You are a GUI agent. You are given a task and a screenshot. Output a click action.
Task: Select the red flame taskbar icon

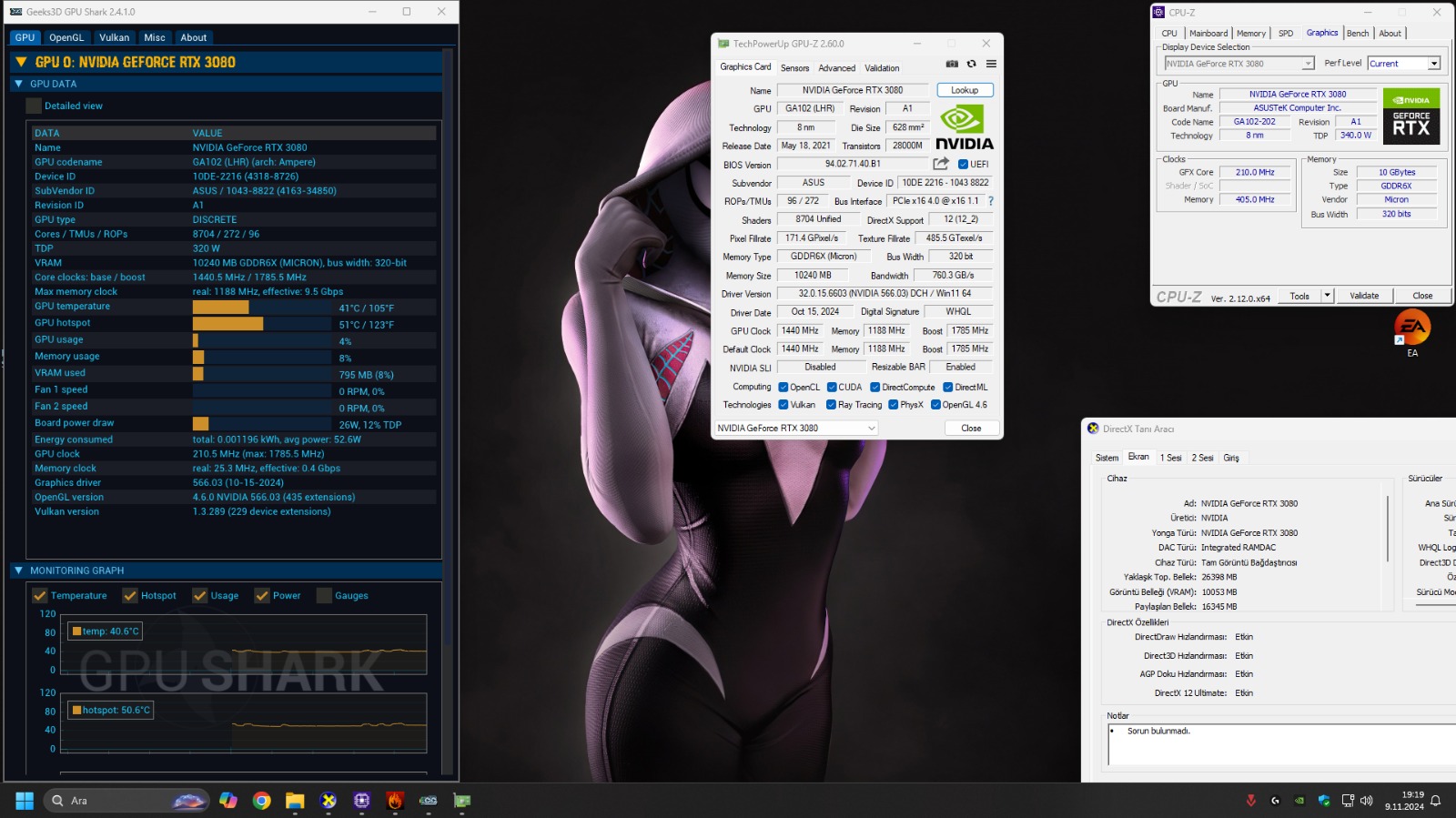coord(395,801)
